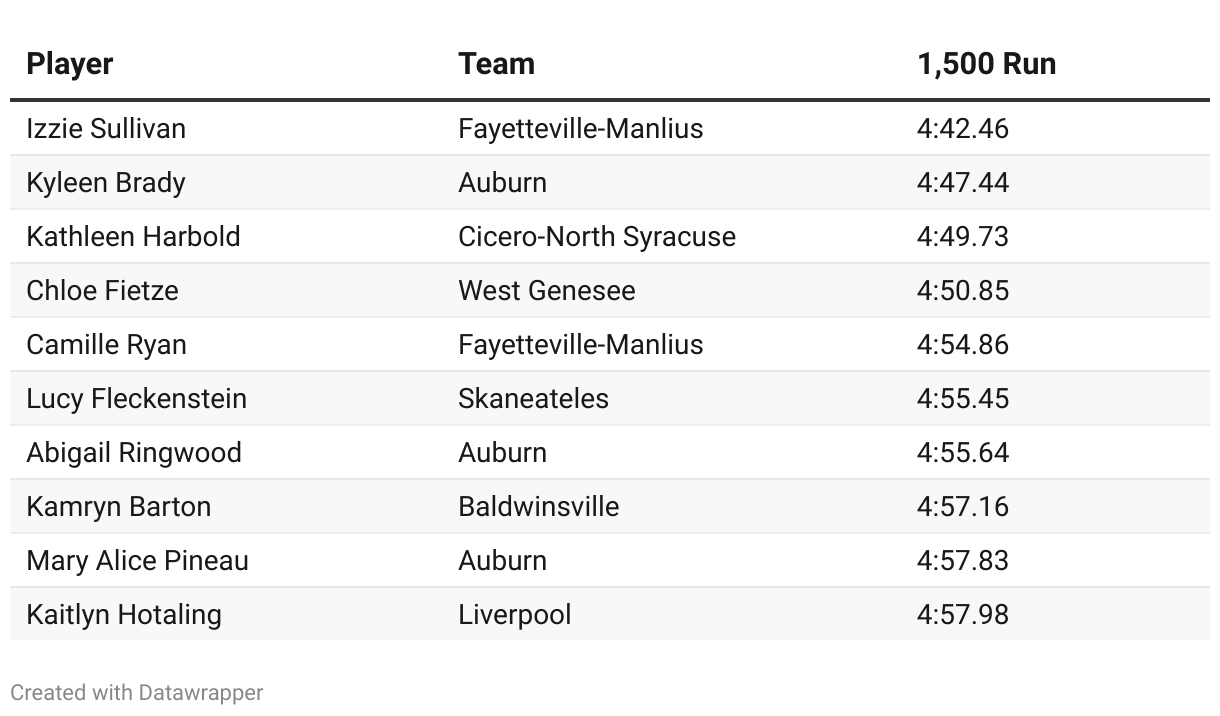Image resolution: width=1220 pixels, height=716 pixels.
Task: Click the Liverpool team cell
Action: (x=515, y=615)
